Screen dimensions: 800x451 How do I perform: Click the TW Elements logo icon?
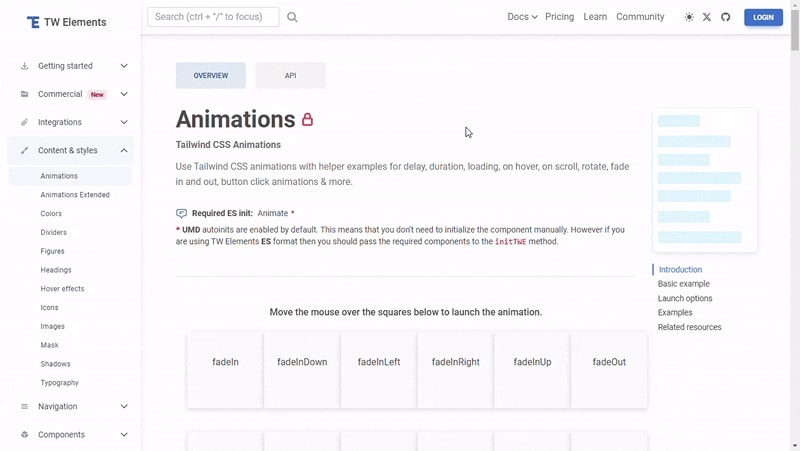click(x=33, y=22)
